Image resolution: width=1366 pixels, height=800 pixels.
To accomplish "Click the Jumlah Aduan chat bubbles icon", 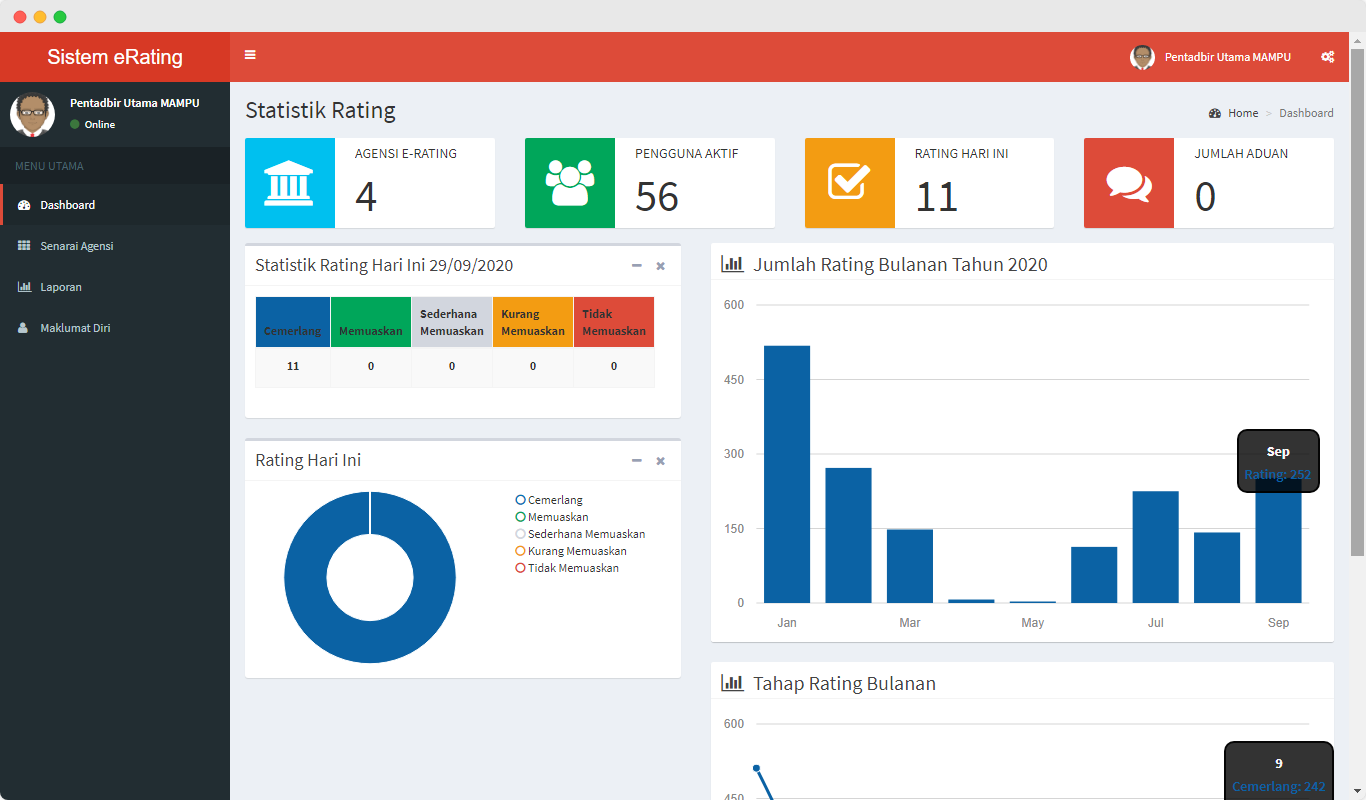I will 1129,183.
